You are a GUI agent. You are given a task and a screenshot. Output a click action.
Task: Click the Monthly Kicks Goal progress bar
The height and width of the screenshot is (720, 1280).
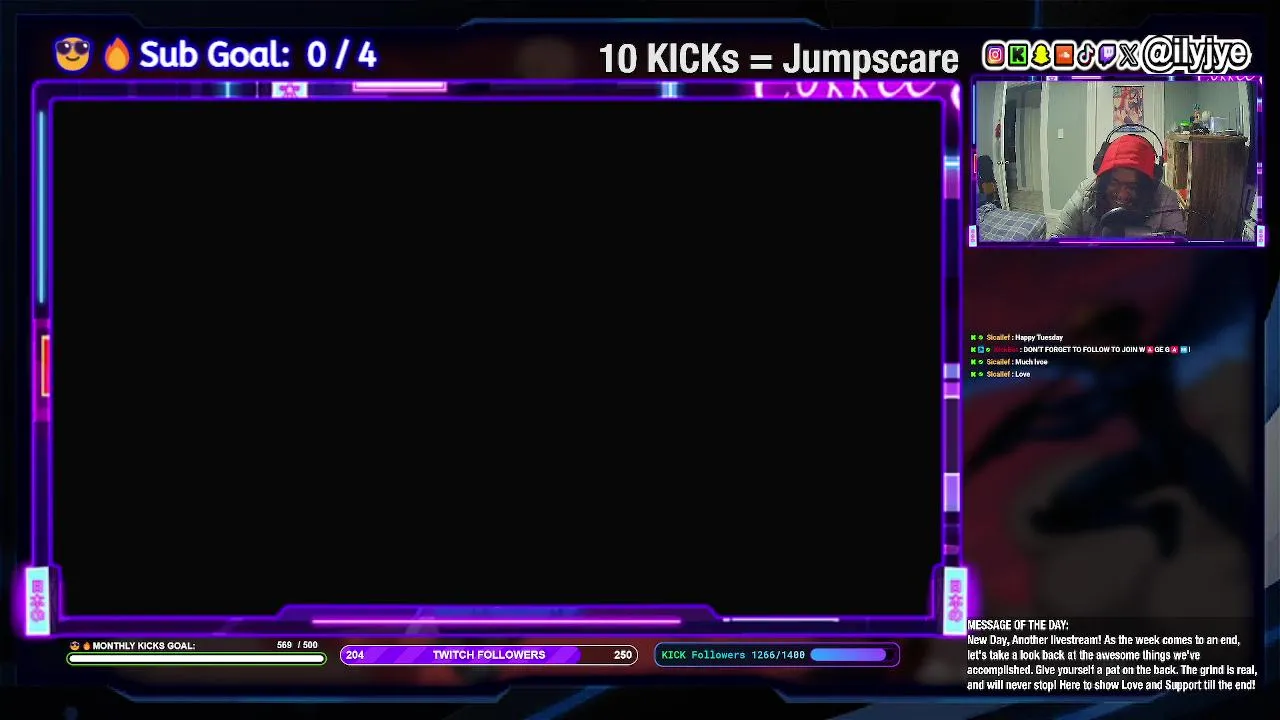[196, 658]
